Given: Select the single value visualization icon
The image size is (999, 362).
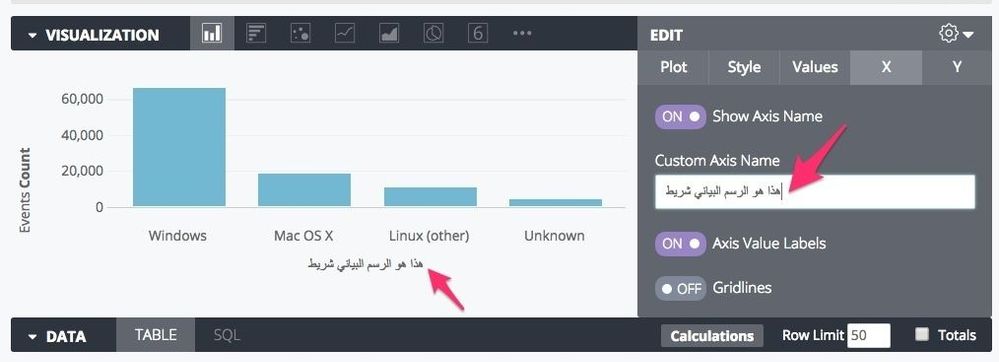Looking at the screenshot, I should coord(477,34).
